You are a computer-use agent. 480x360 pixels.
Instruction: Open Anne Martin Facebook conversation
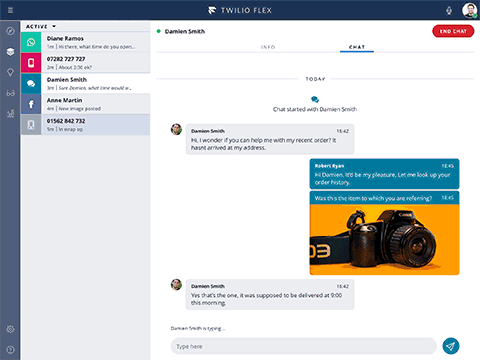click(85, 104)
